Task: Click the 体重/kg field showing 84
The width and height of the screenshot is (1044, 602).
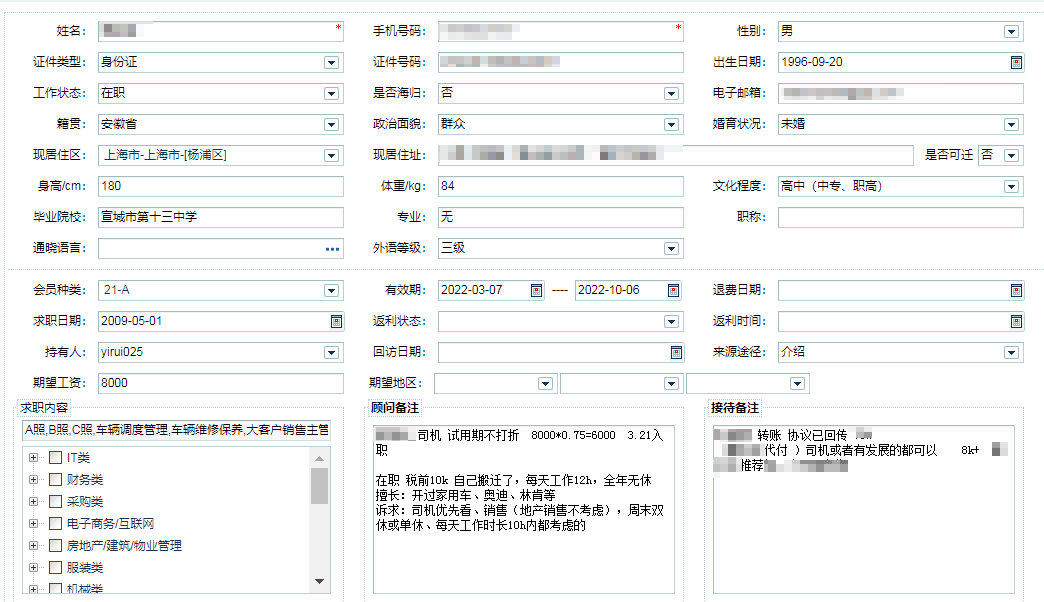Action: click(x=561, y=186)
